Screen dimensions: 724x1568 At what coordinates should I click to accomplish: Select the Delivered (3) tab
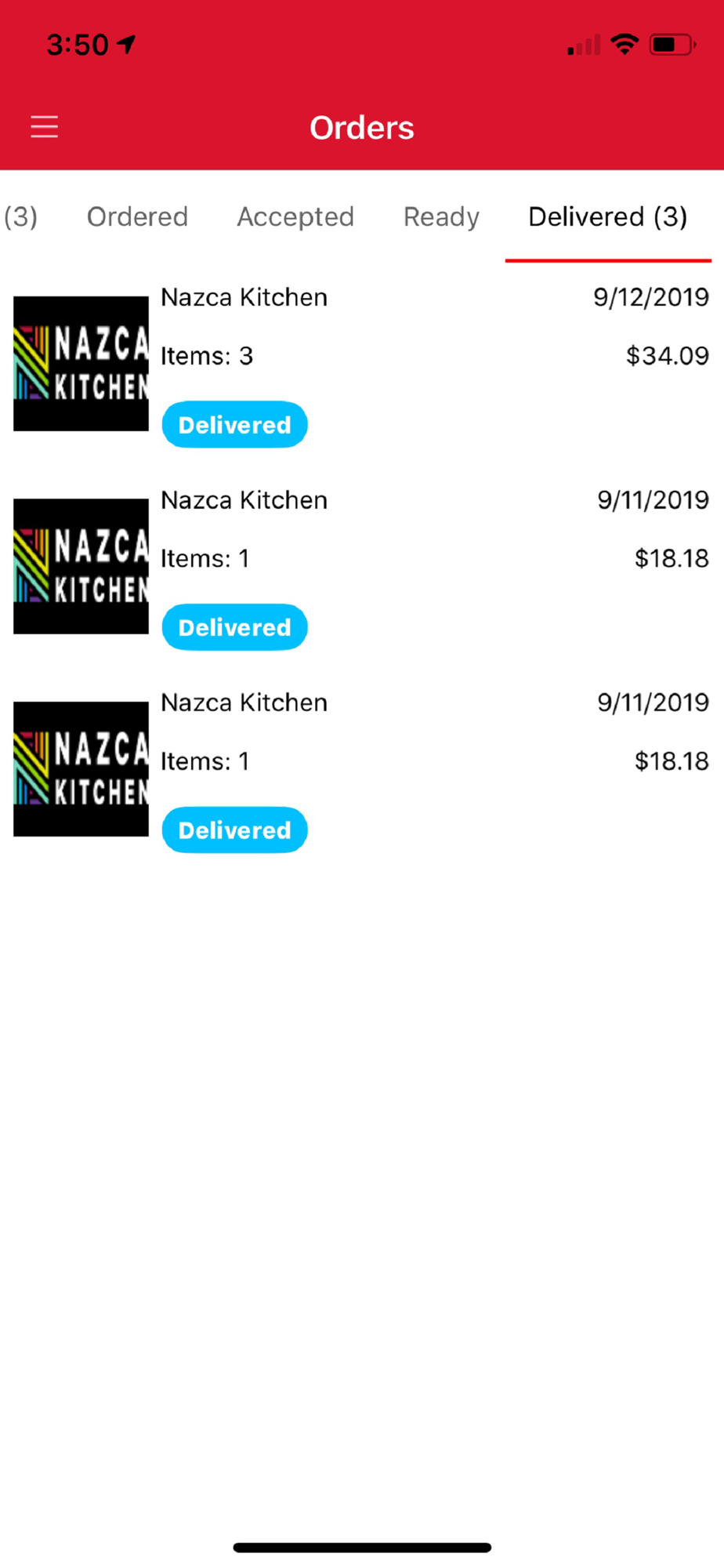[608, 217]
